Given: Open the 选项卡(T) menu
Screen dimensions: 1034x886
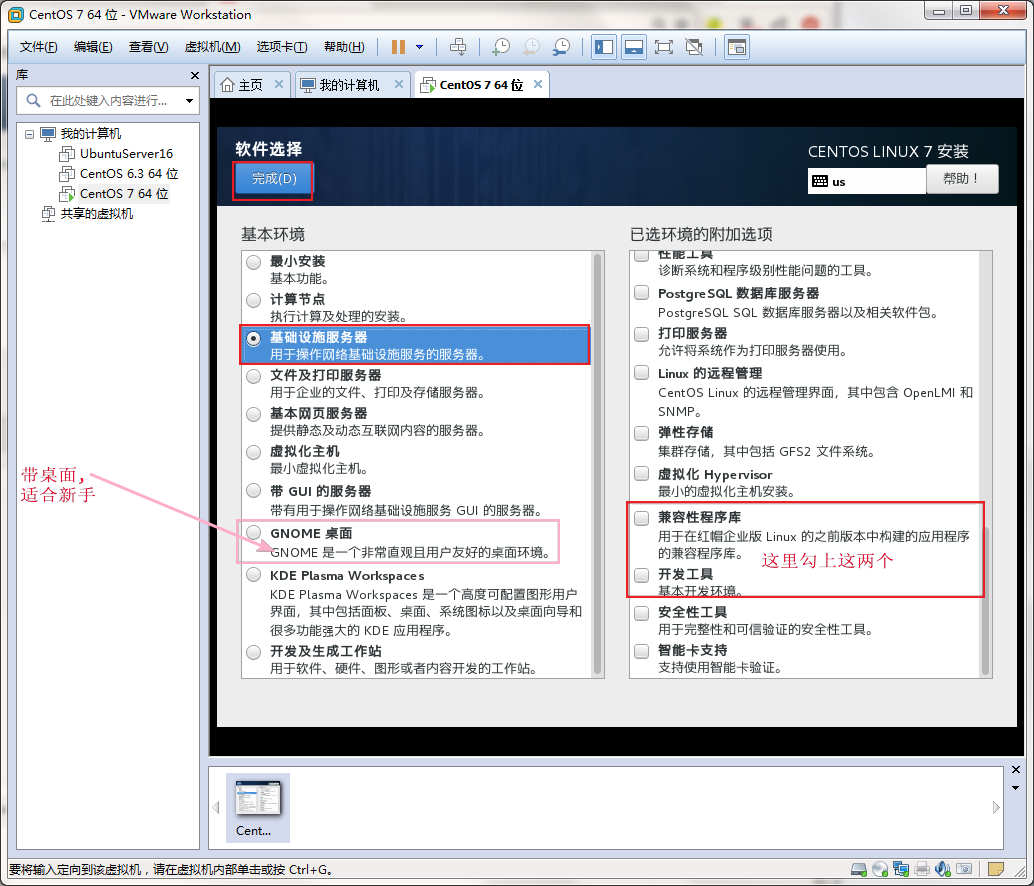Looking at the screenshot, I should point(282,47).
